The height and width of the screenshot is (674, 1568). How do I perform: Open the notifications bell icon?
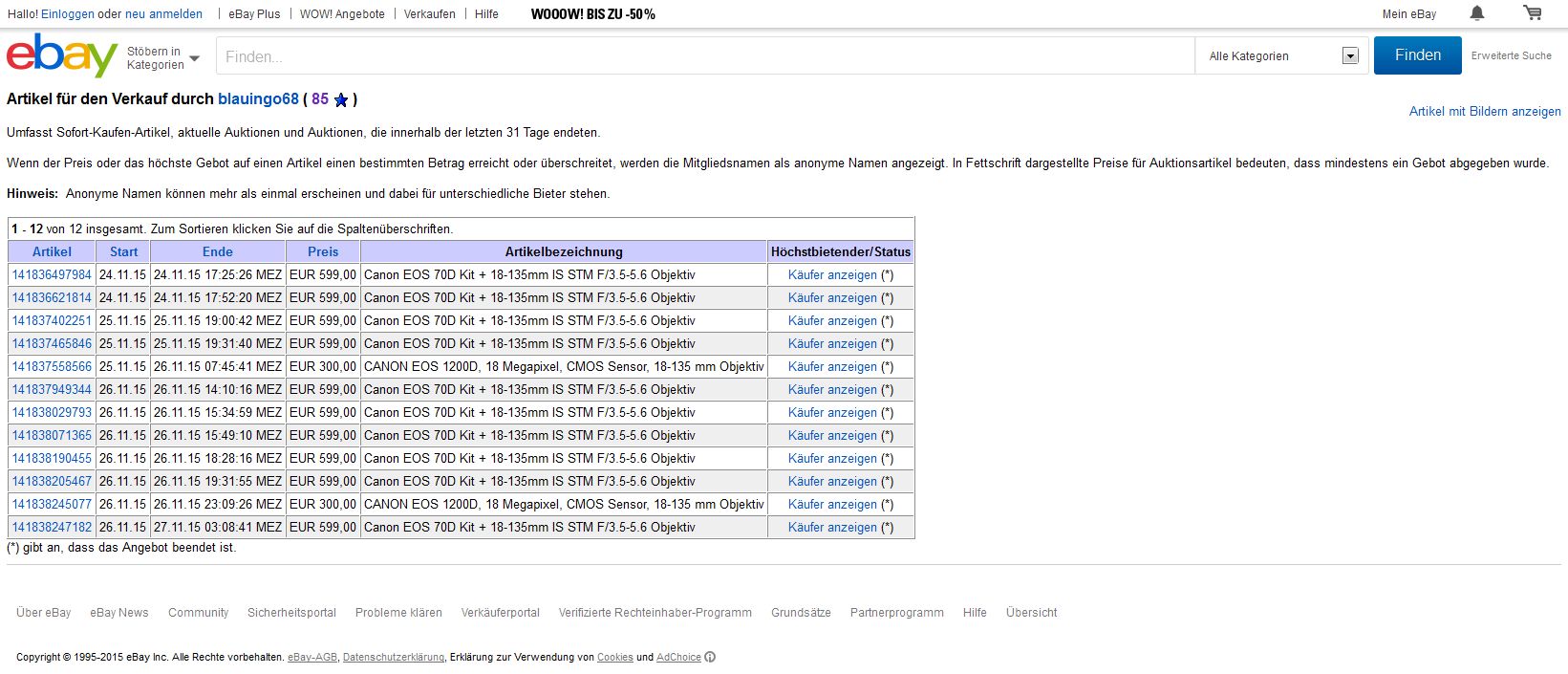click(x=1477, y=13)
